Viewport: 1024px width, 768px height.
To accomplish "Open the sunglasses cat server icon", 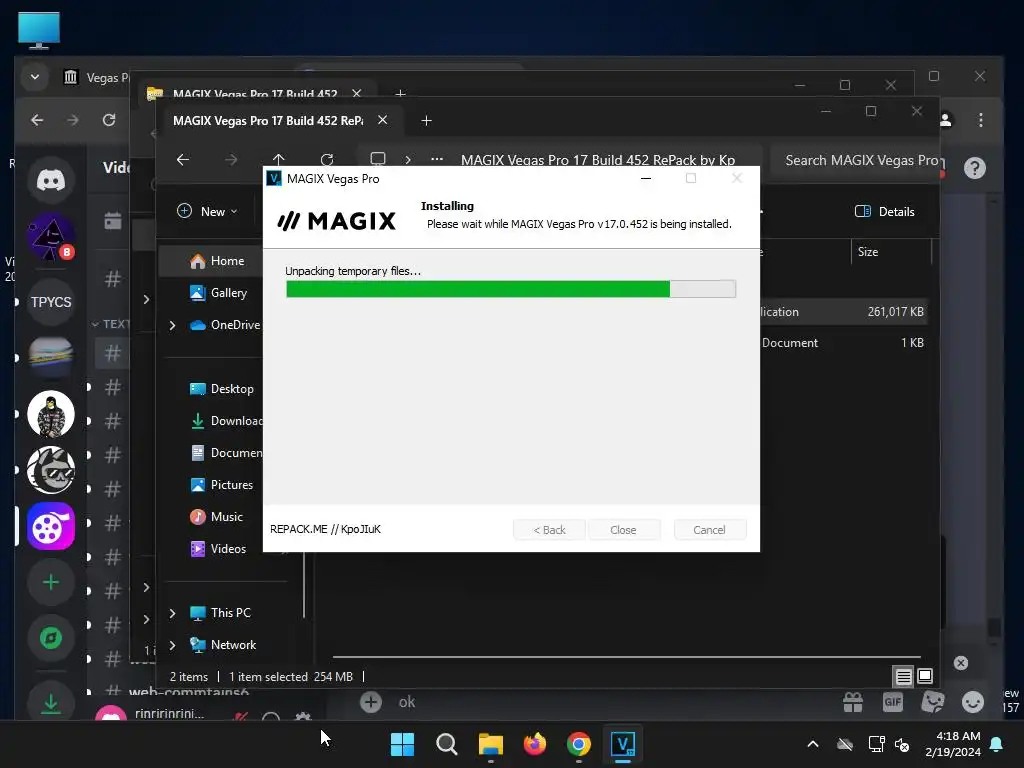I will click(50, 470).
